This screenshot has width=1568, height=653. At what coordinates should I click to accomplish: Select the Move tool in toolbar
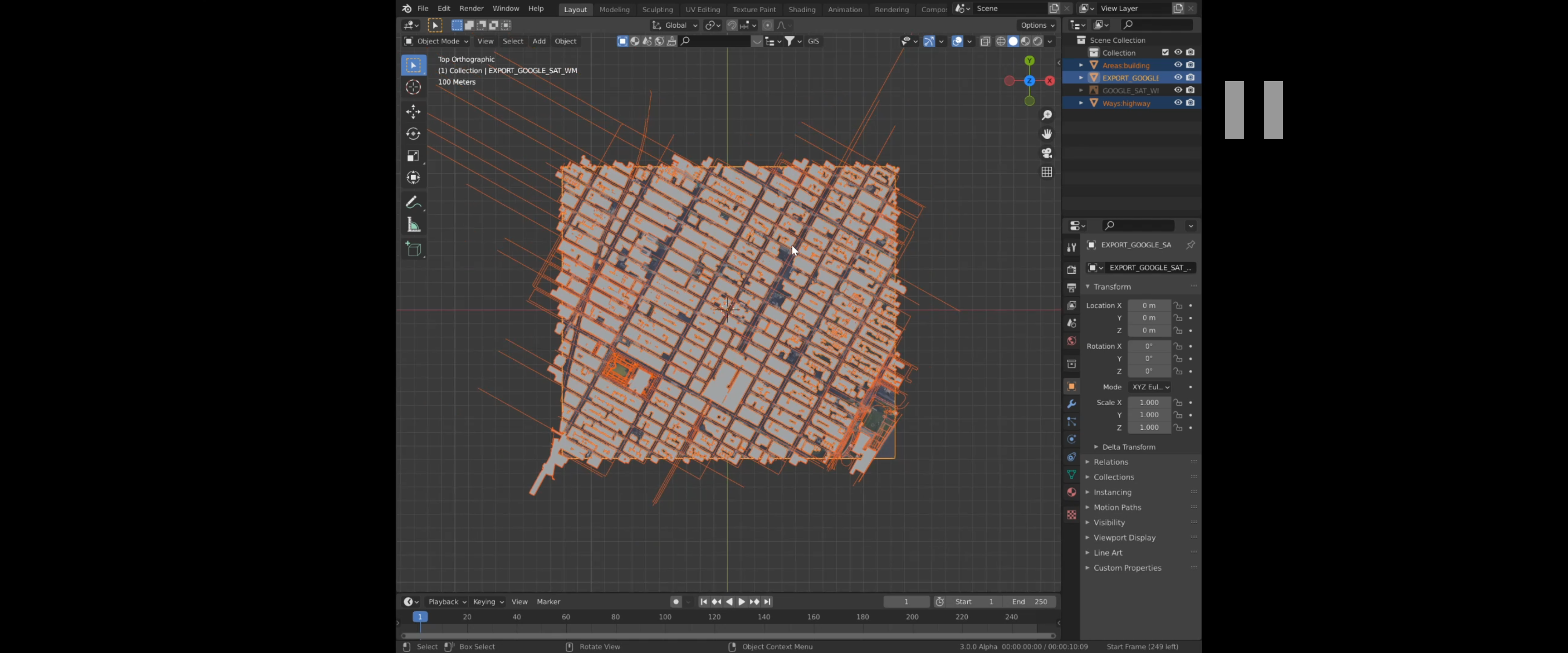click(413, 111)
